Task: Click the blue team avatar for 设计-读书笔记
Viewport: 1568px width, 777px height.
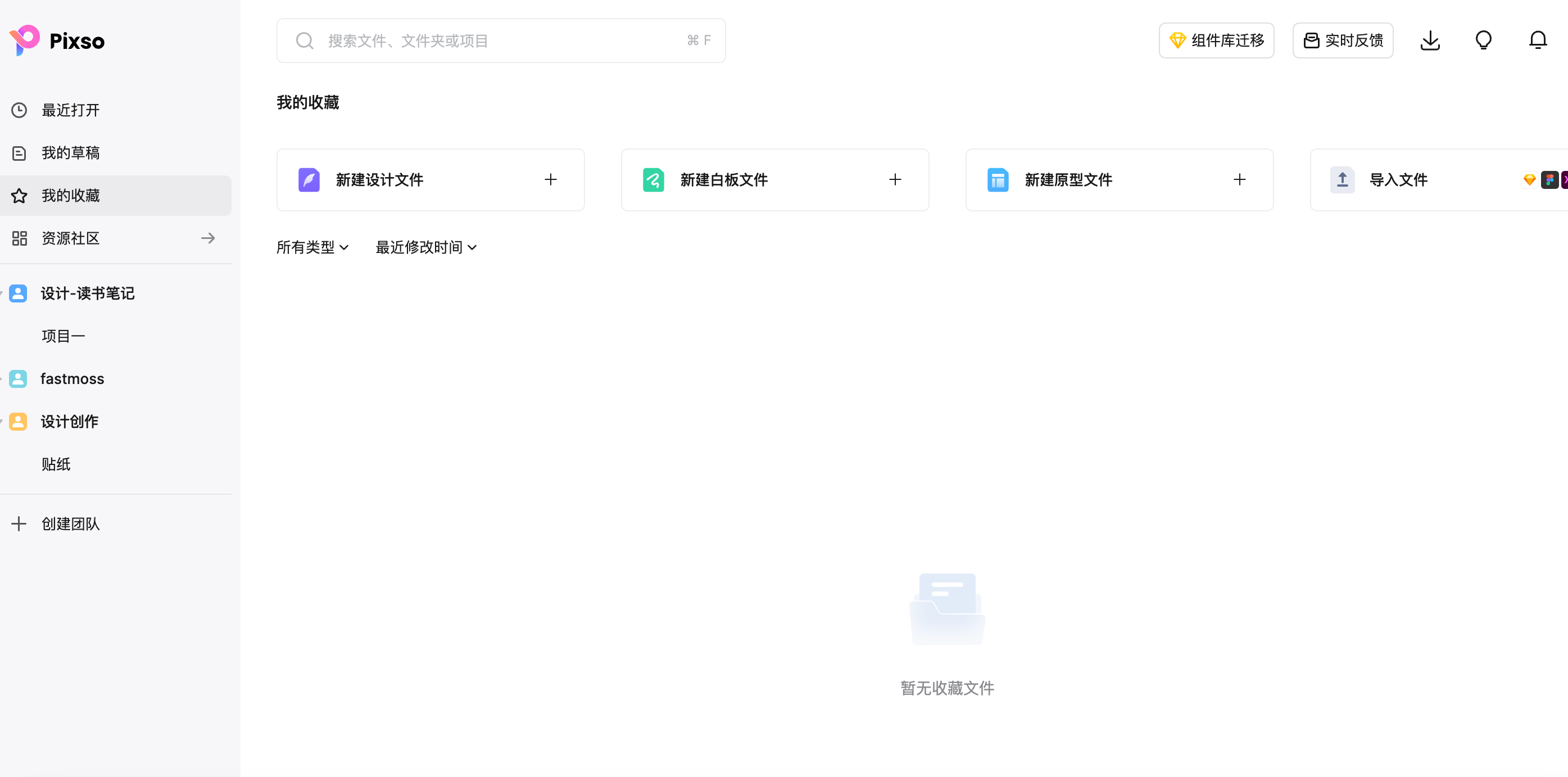Action: click(x=18, y=293)
